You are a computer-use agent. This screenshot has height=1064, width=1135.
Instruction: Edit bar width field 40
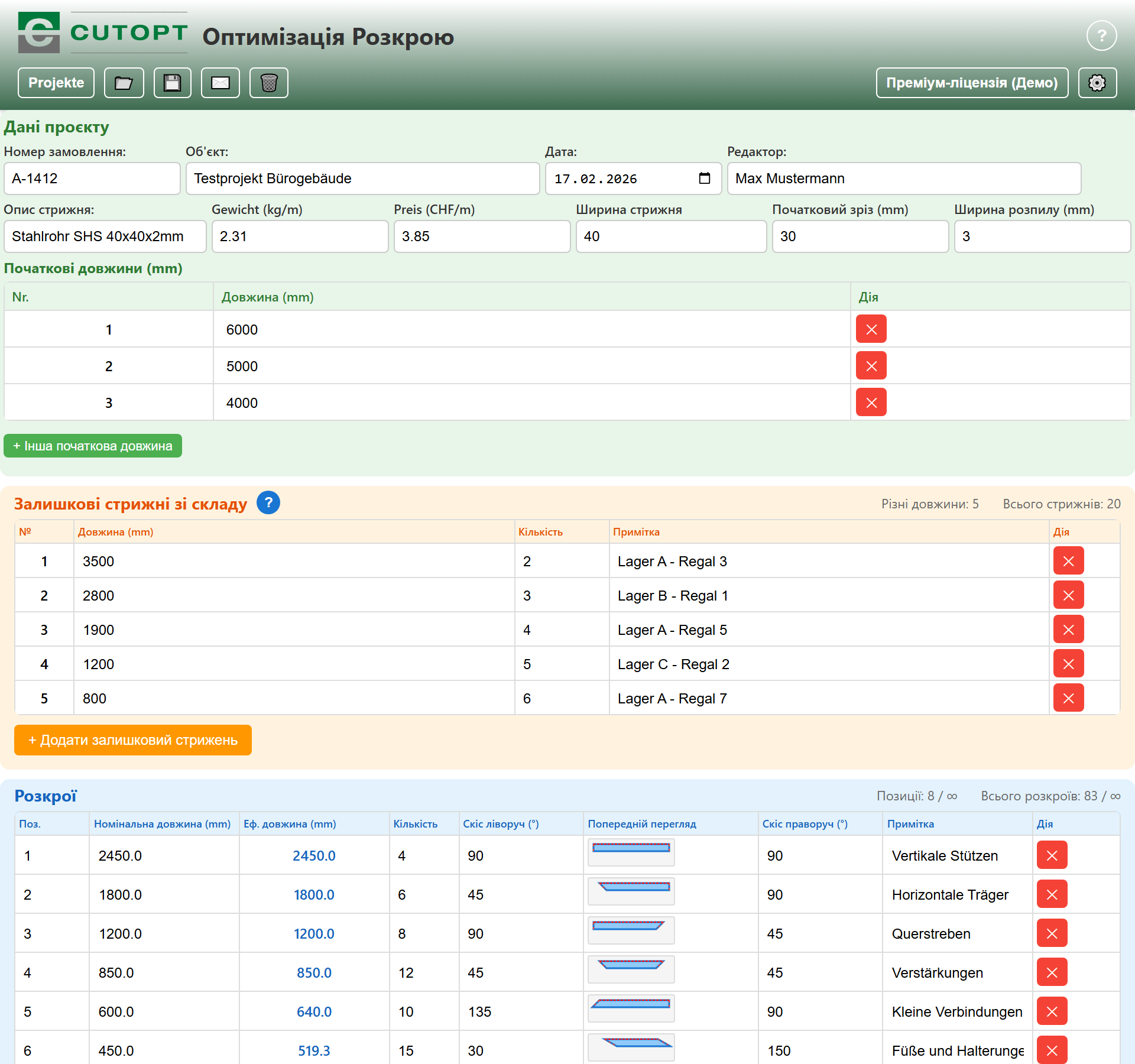click(x=672, y=236)
